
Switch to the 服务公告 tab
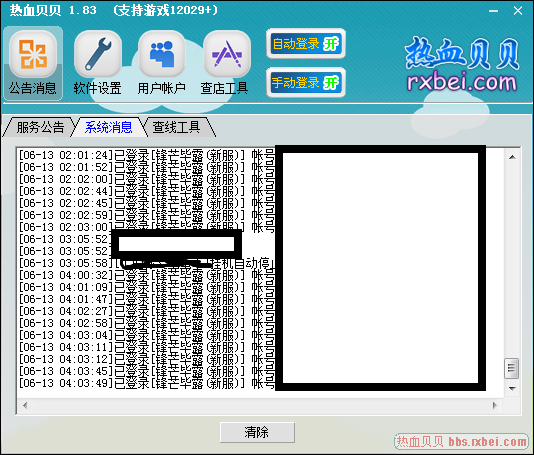40,127
